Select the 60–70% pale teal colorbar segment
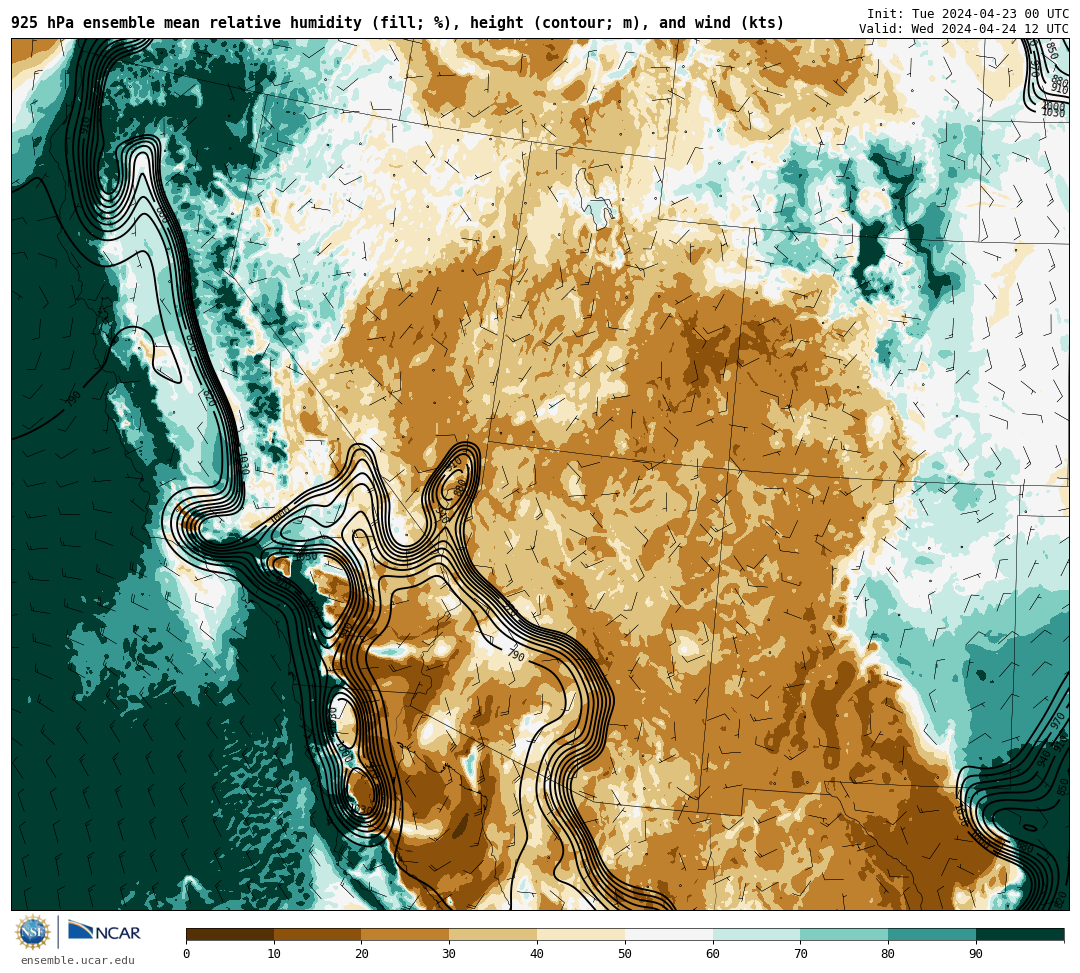 tap(757, 934)
